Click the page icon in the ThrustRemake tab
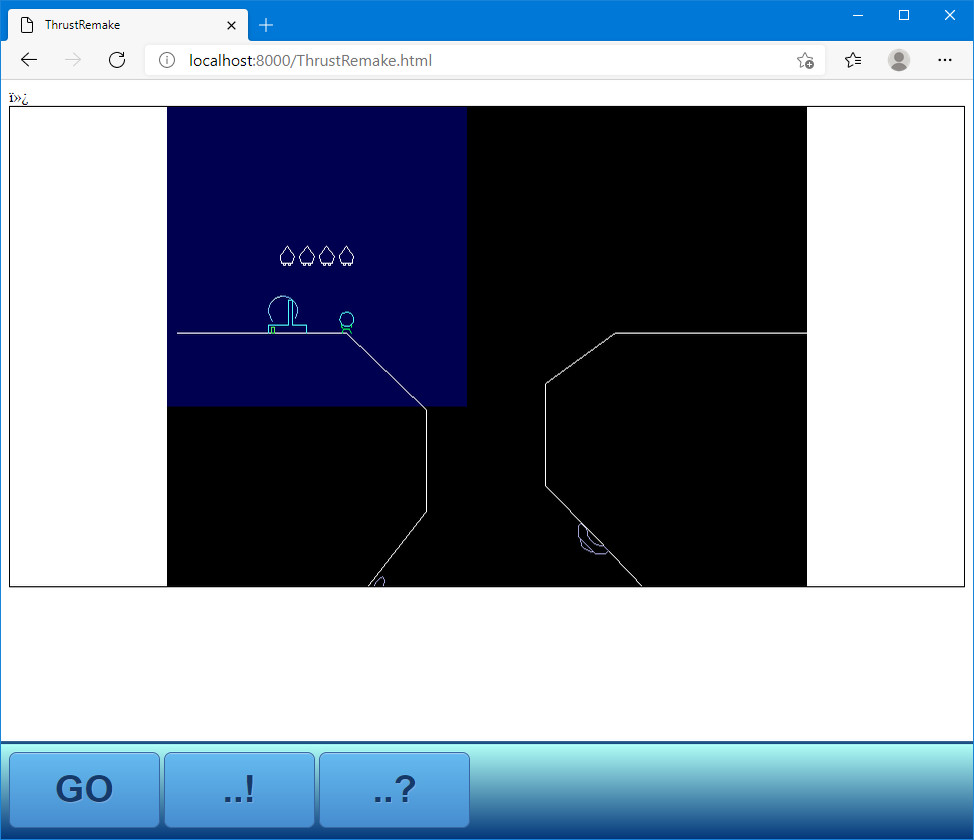Image resolution: width=974 pixels, height=840 pixels. [28, 25]
